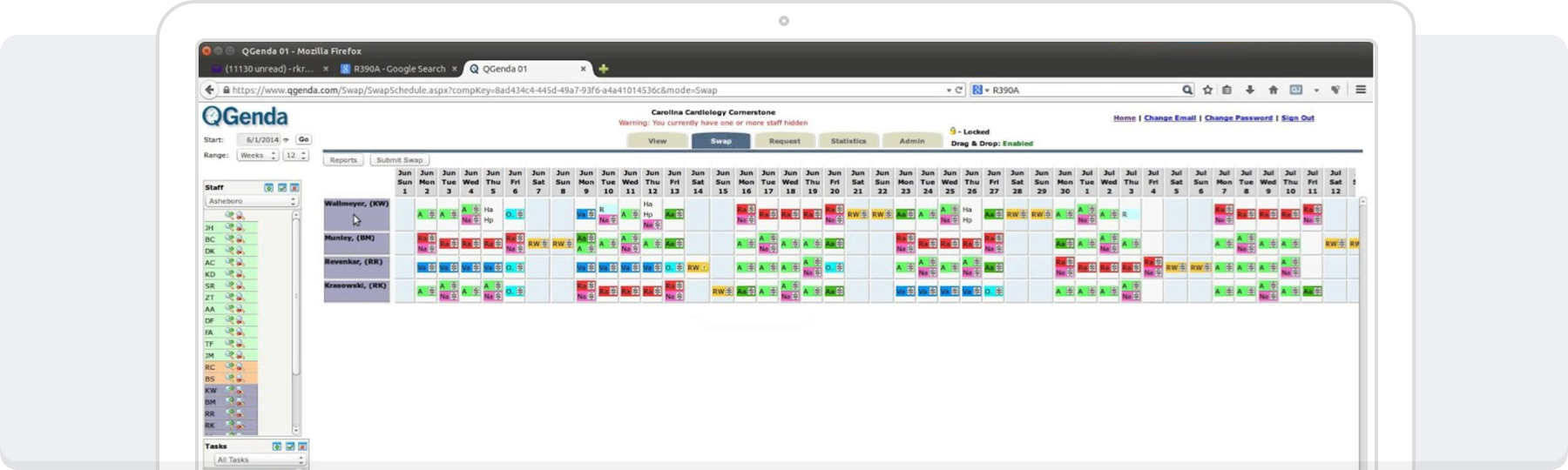
Task: Click the QGenda logo
Action: point(245,117)
